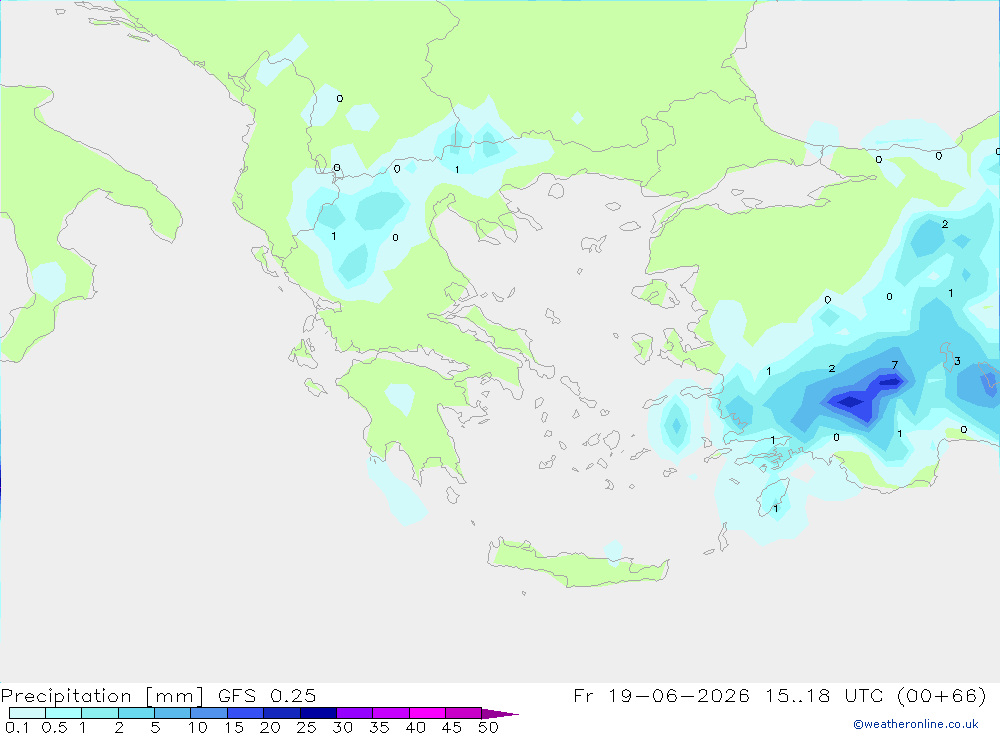Pick the 5–10 mm legend swatch
The image size is (1000, 733).
point(172,713)
